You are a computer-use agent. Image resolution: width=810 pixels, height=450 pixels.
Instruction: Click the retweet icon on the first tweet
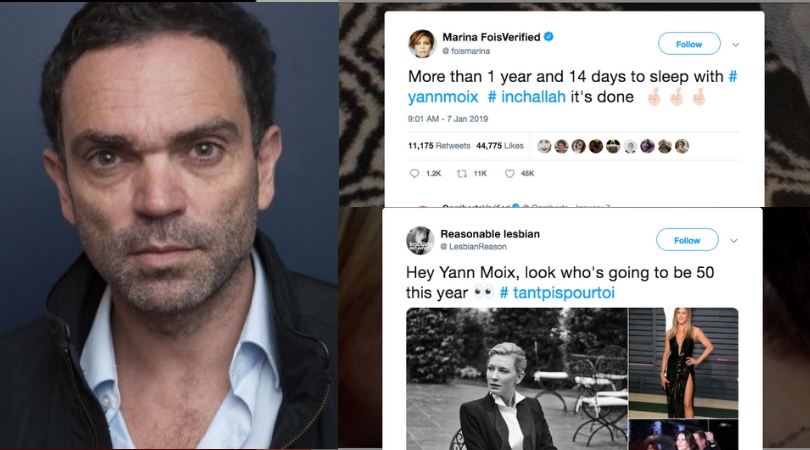tap(461, 173)
